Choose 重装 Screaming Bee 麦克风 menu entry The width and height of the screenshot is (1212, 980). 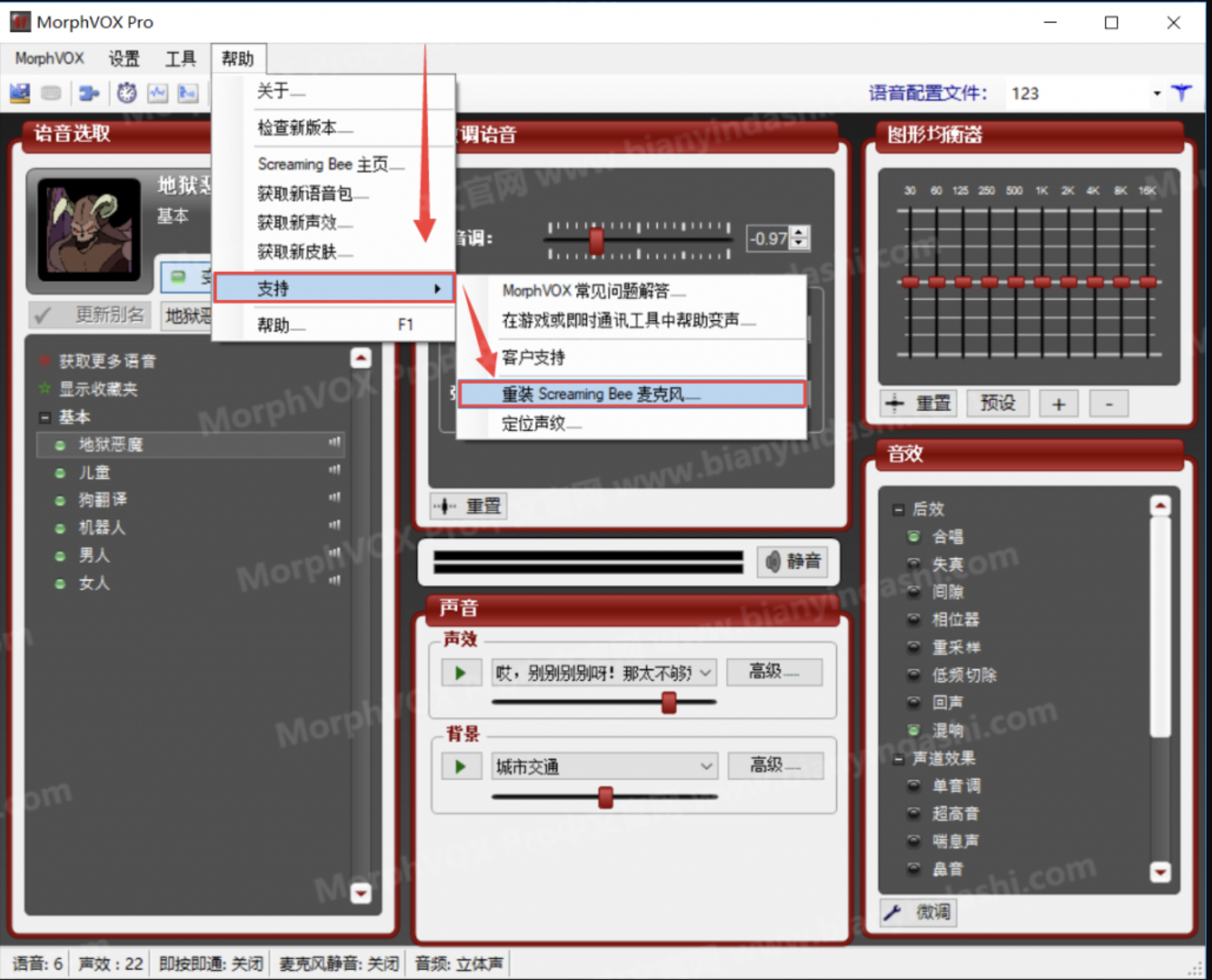click(x=632, y=394)
